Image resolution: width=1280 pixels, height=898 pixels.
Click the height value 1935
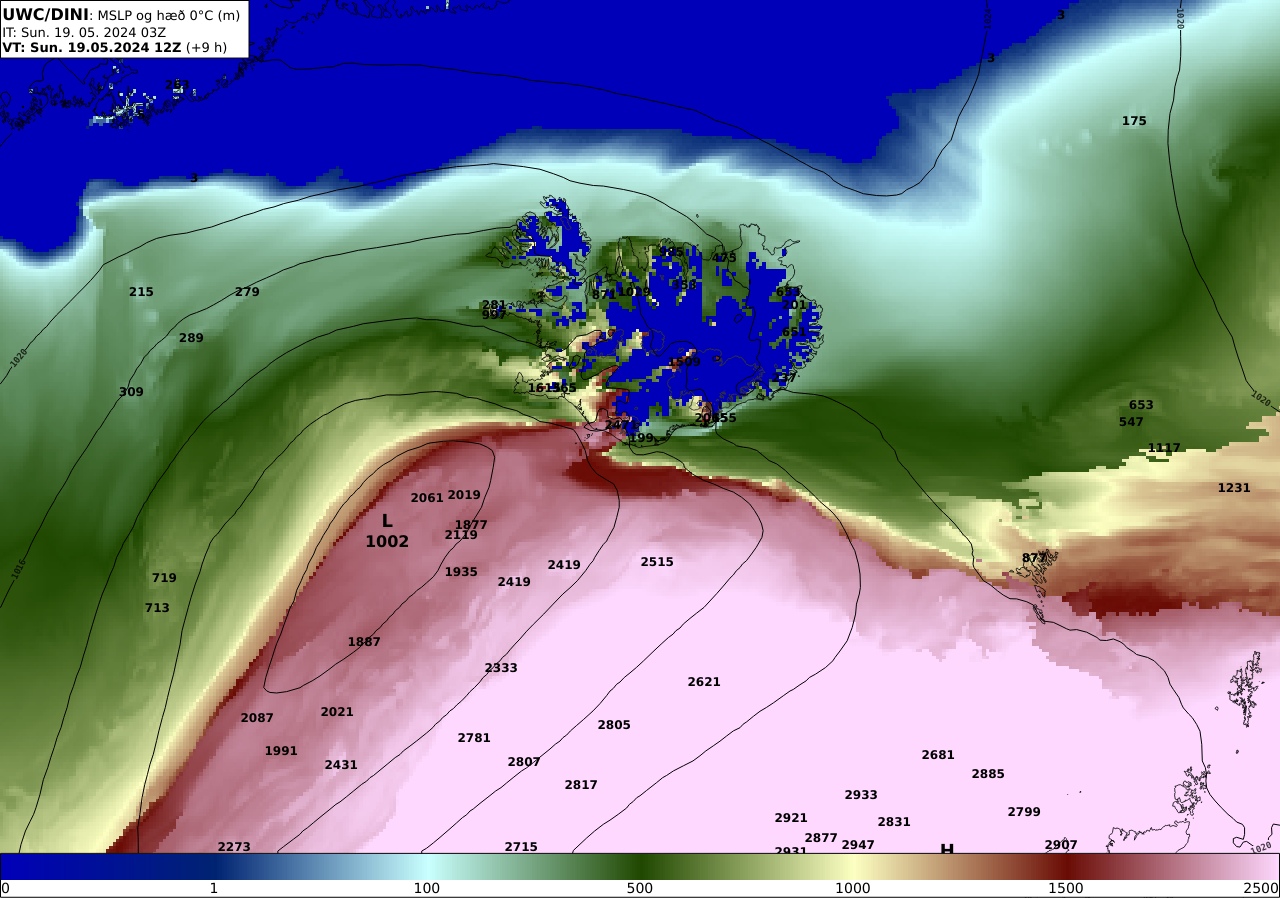click(x=461, y=572)
